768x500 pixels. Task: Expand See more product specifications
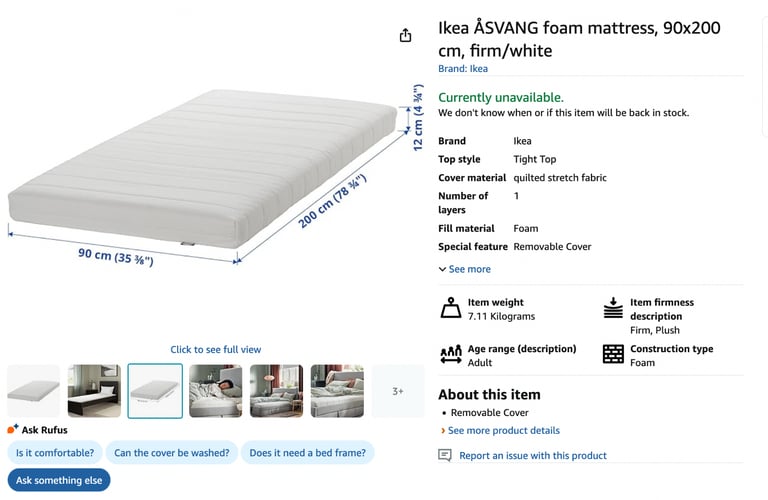pyautogui.click(x=464, y=269)
